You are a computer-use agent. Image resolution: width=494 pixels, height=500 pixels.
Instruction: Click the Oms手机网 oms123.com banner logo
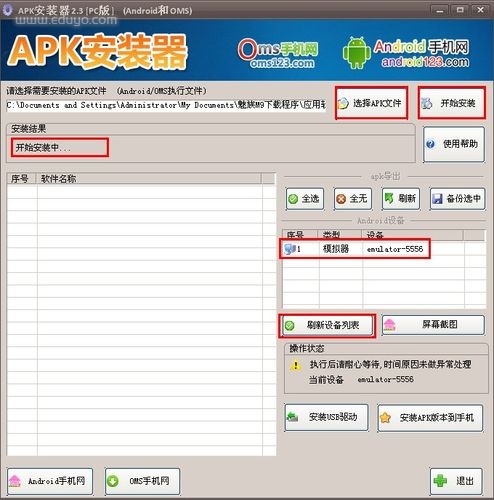tap(278, 54)
